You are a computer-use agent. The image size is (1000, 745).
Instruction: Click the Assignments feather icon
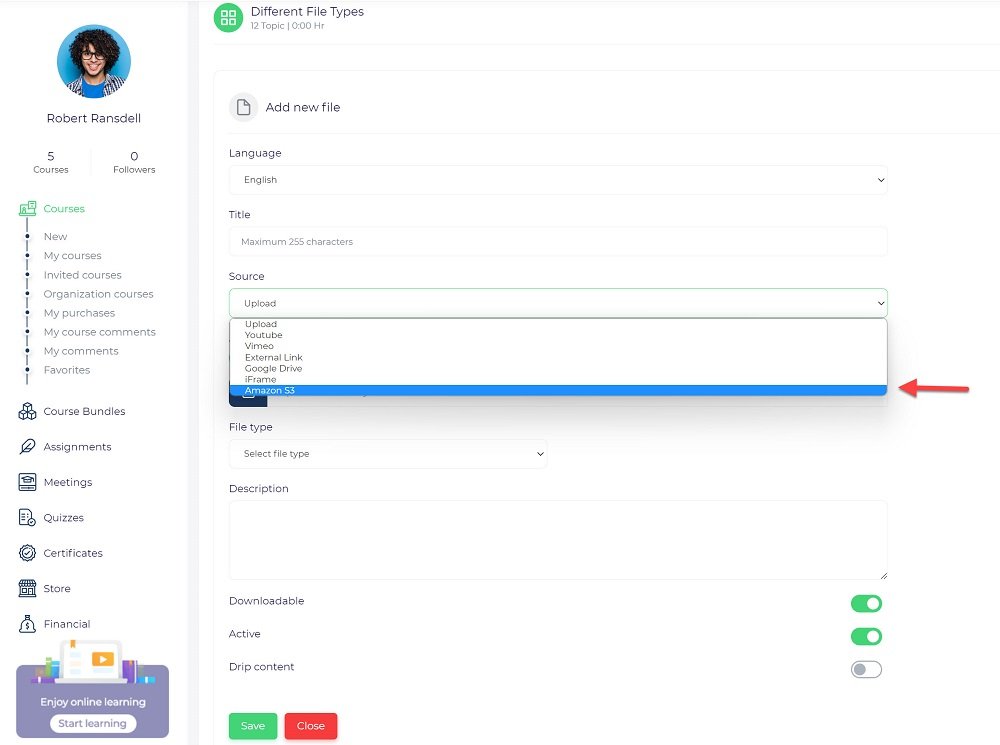(28, 447)
